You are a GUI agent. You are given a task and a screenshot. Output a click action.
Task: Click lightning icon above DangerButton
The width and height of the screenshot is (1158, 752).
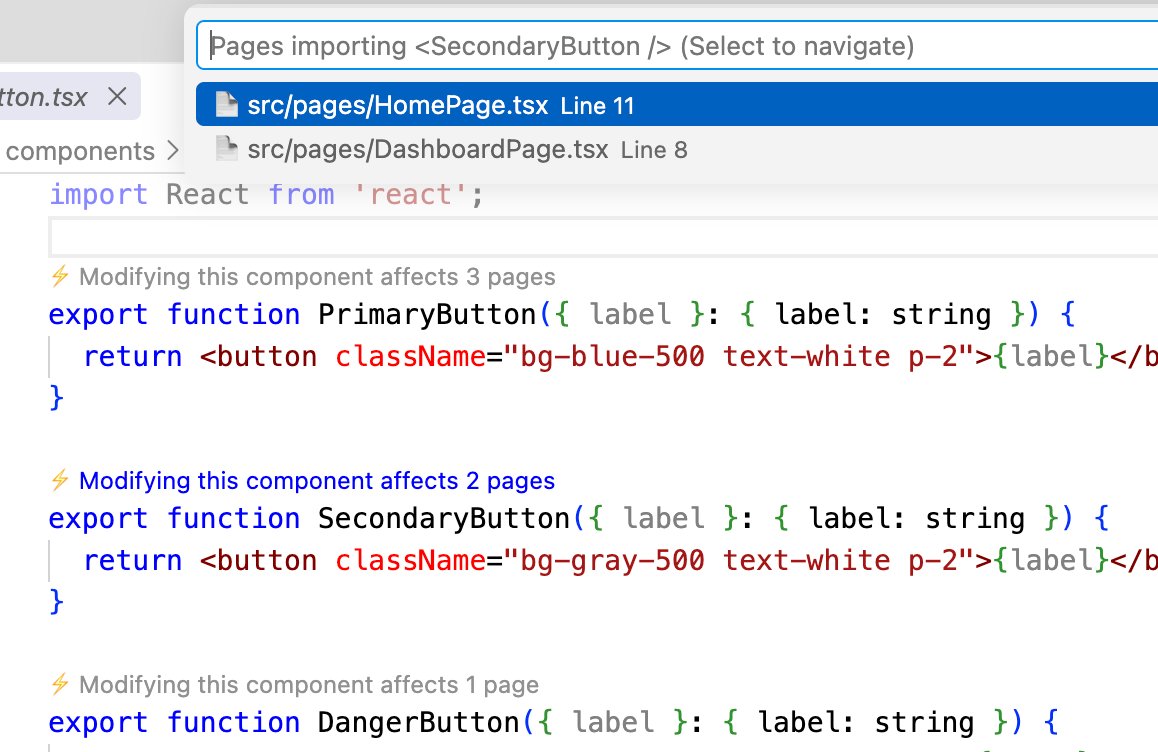(60, 684)
